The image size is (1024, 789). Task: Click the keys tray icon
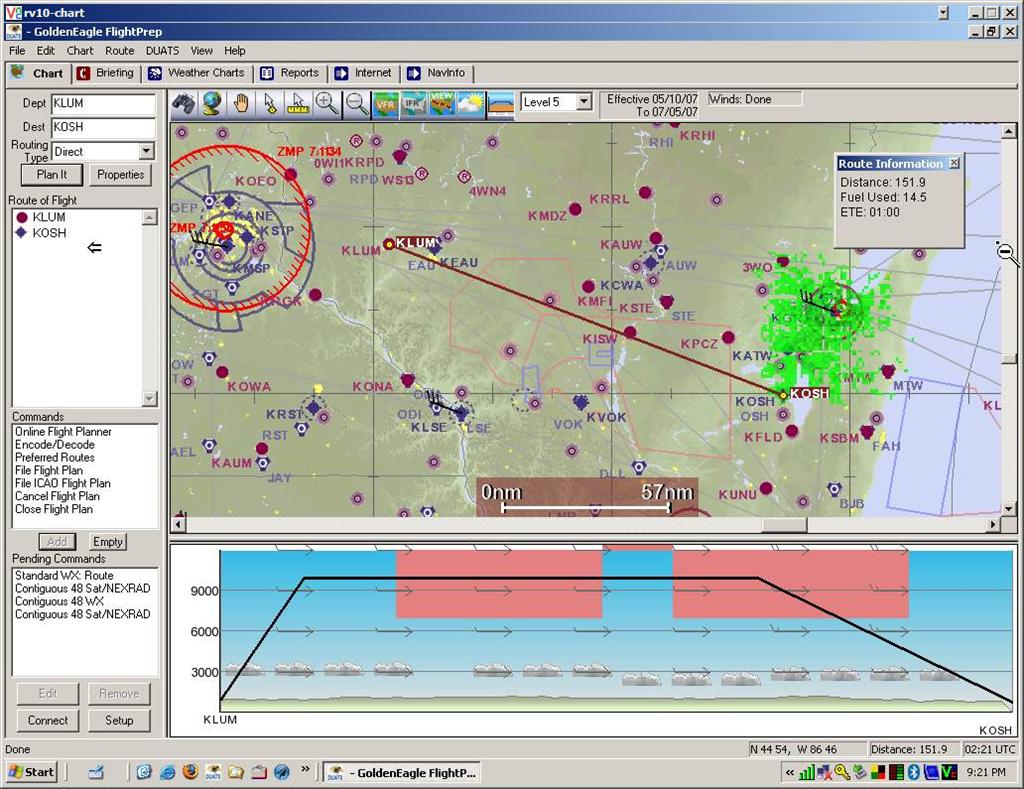pos(842,773)
